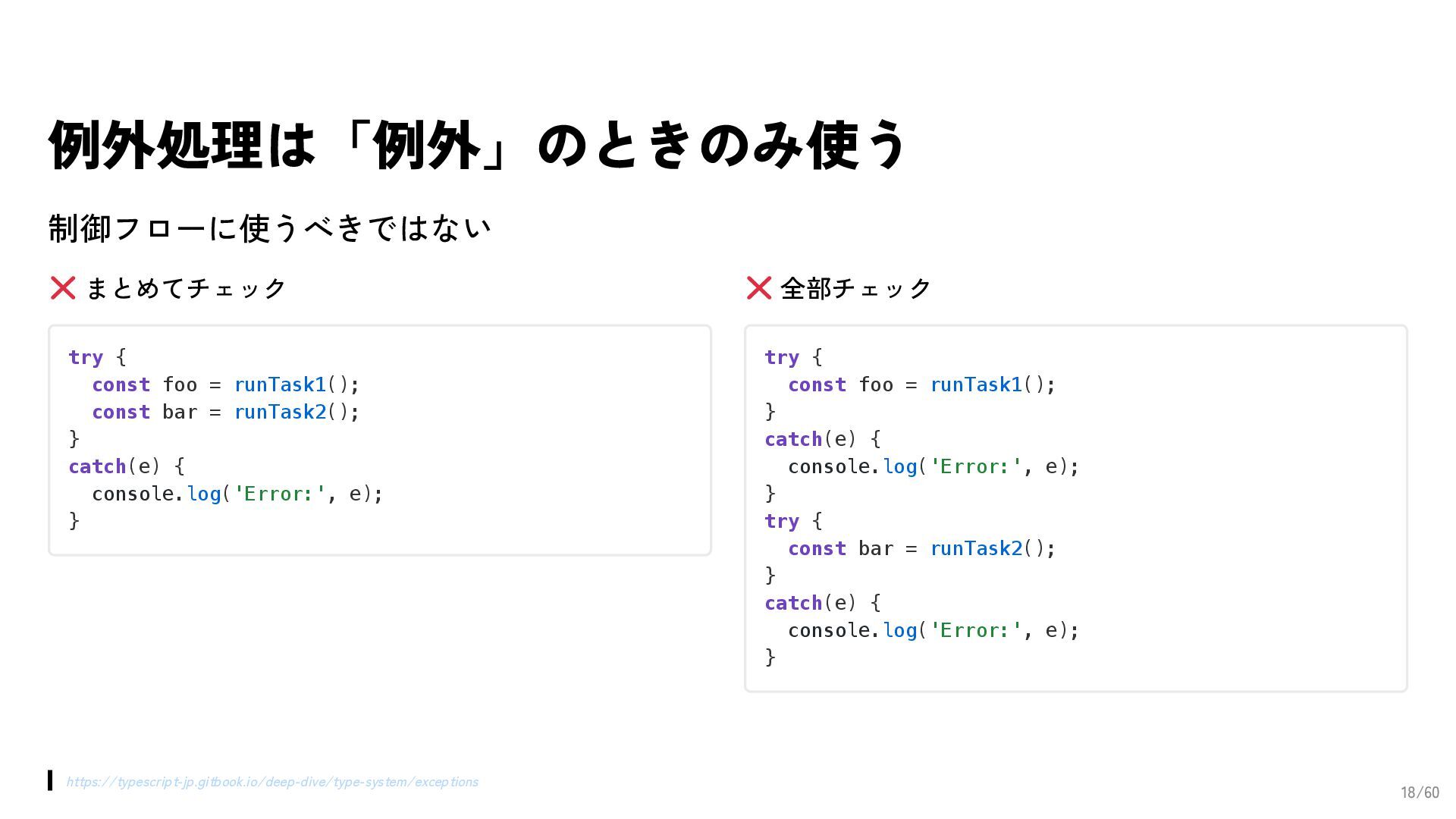This screenshot has width=1456, height=819.
Task: Open the typescript-jp.gitbook.io exceptions link
Action: (271, 782)
